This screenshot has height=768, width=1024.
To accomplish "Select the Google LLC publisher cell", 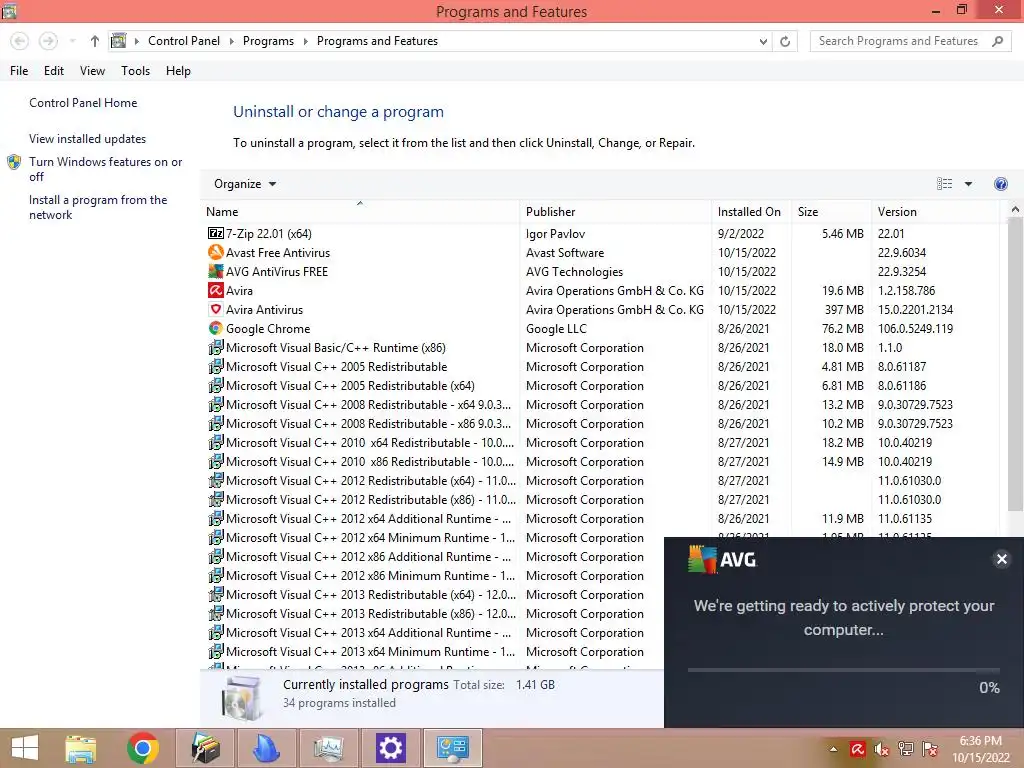I will [x=556, y=328].
